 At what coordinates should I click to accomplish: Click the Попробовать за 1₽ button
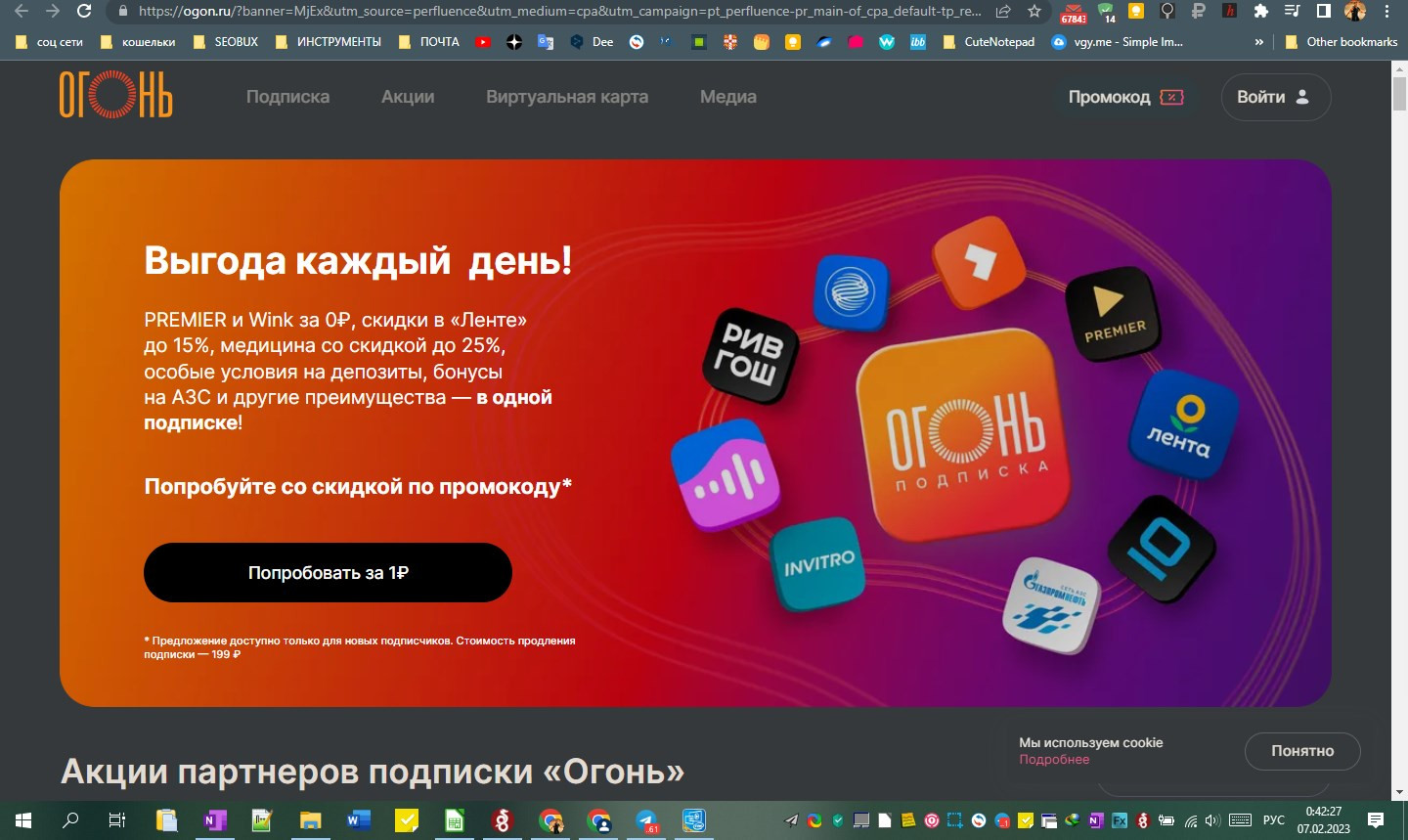[x=328, y=572]
